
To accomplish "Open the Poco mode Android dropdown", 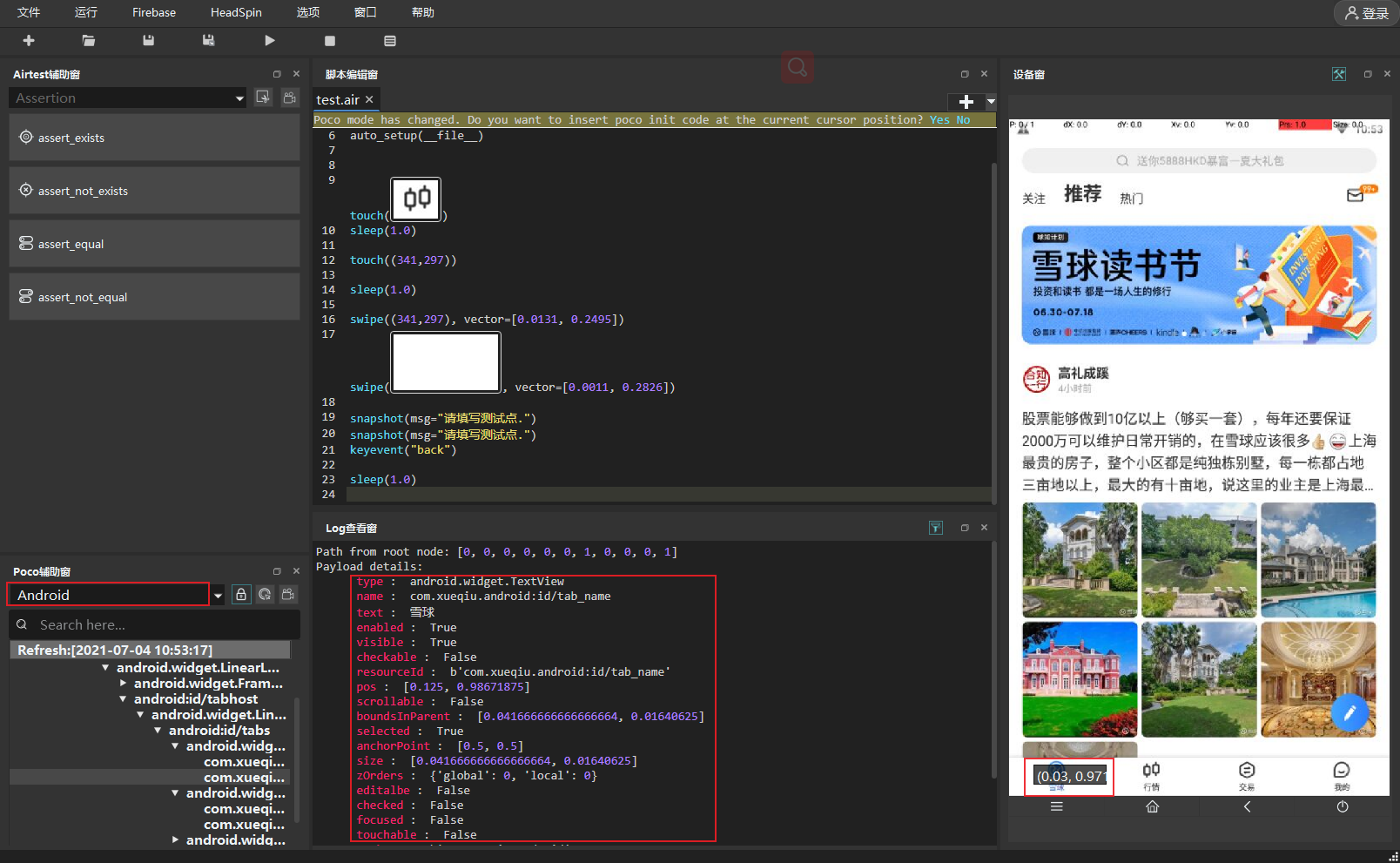I will (116, 595).
